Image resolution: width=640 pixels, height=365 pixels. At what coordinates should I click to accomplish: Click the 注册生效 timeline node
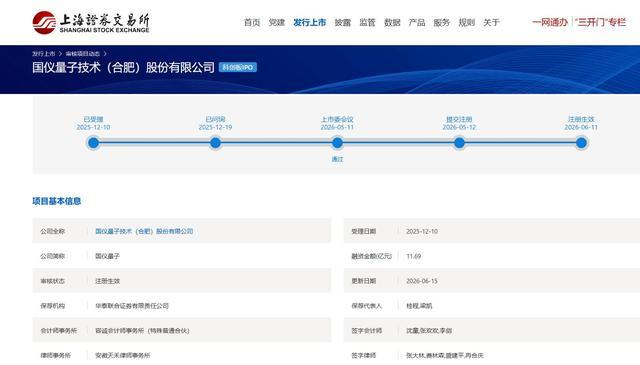point(581,143)
